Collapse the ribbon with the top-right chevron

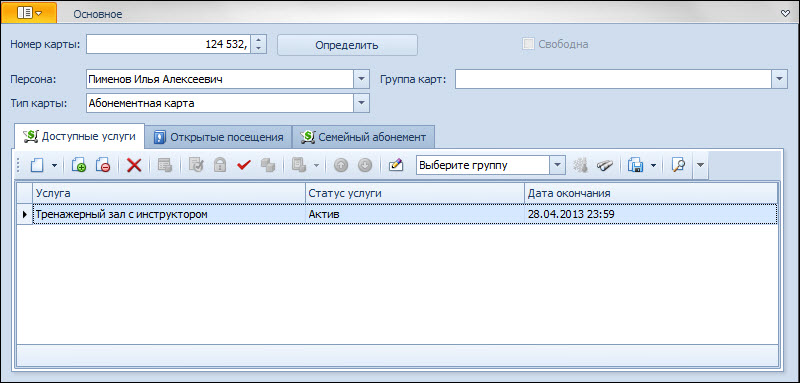785,14
